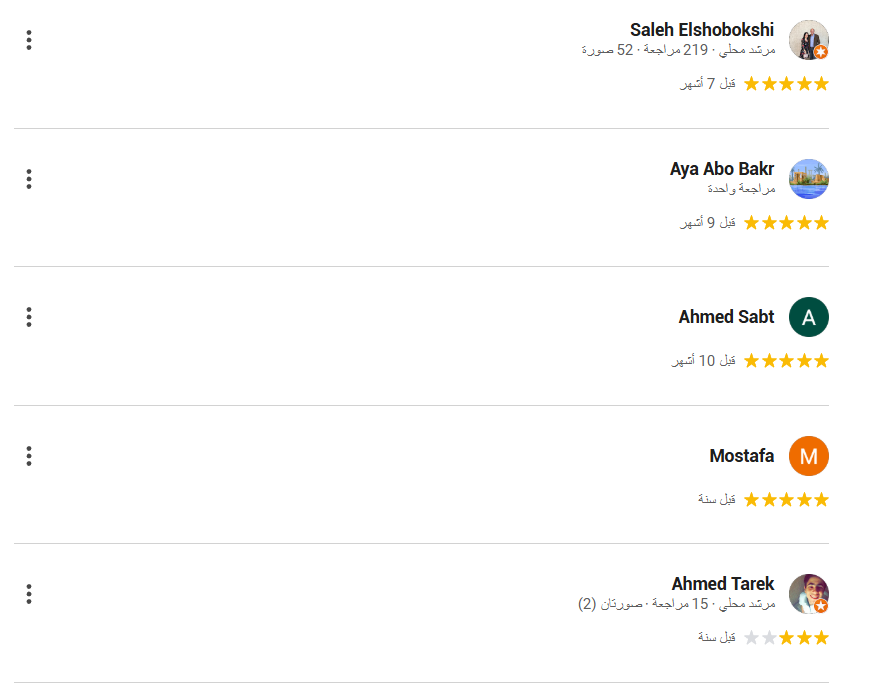Click Saleh Elshobokshi's five-star rating
The height and width of the screenshot is (690, 871).
(x=786, y=84)
